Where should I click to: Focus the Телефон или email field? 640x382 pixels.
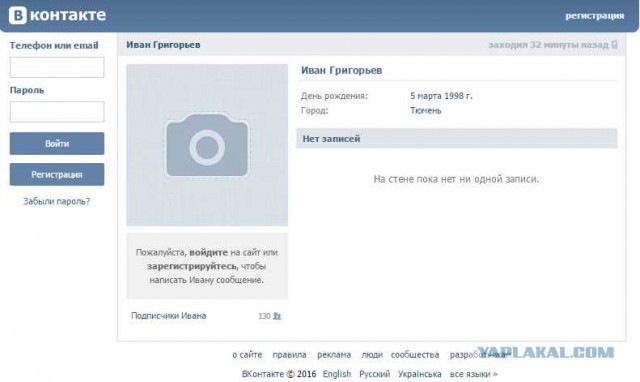[57, 67]
